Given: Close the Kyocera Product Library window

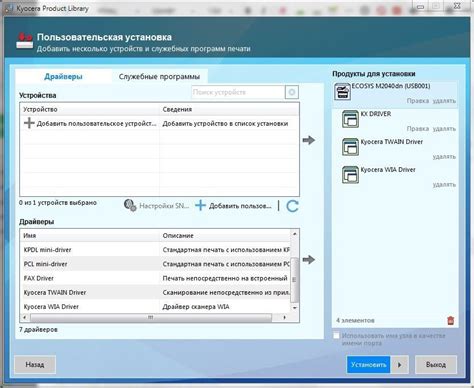Looking at the screenshot, I should (x=457, y=6).
